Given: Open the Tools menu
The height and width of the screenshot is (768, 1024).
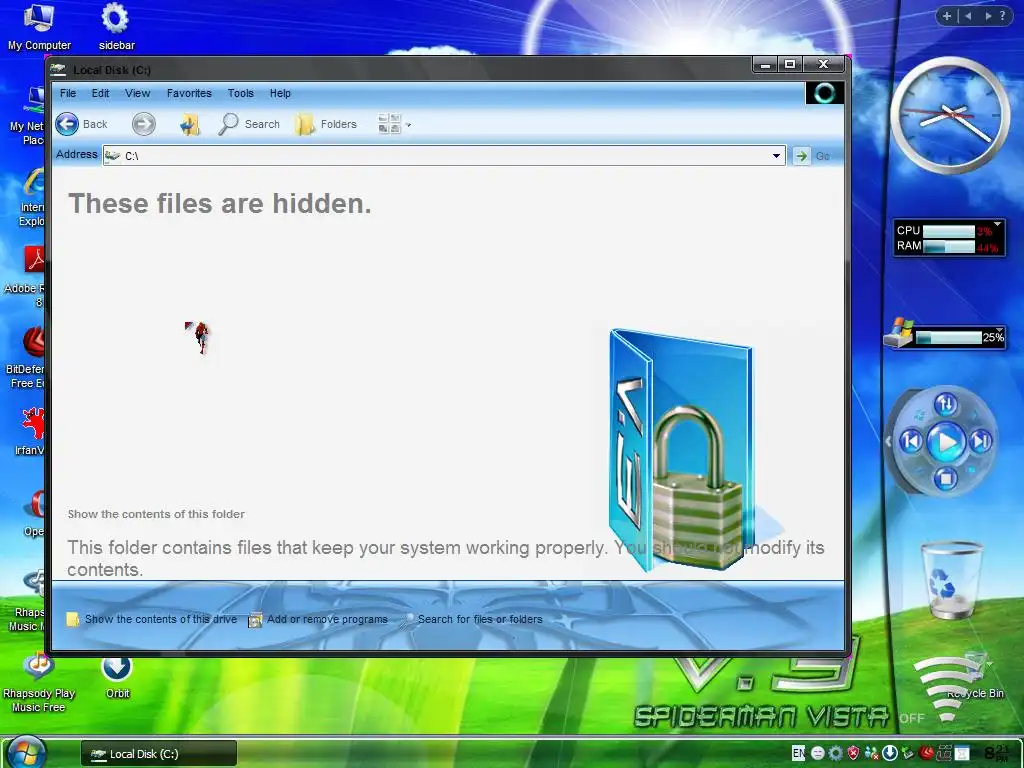Looking at the screenshot, I should pos(240,93).
